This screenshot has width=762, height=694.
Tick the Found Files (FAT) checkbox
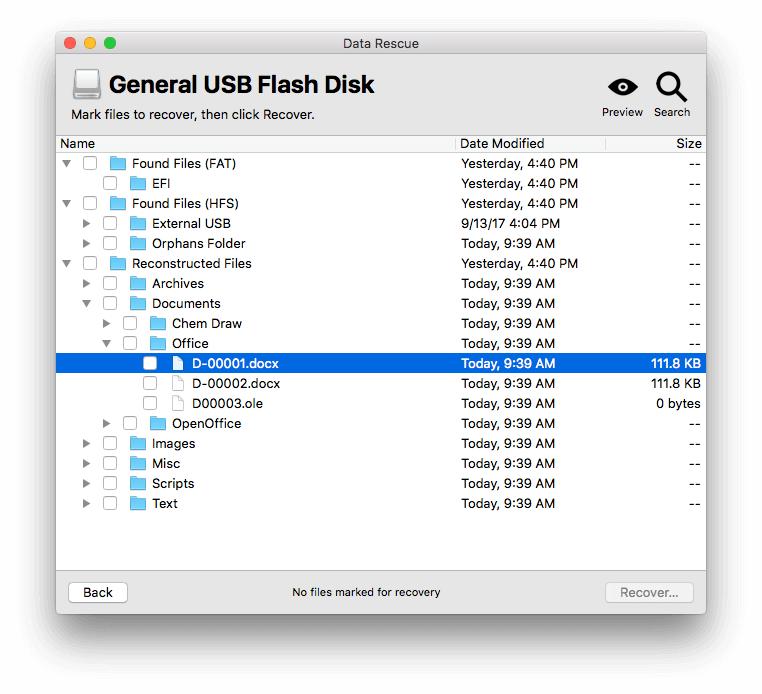[90, 163]
